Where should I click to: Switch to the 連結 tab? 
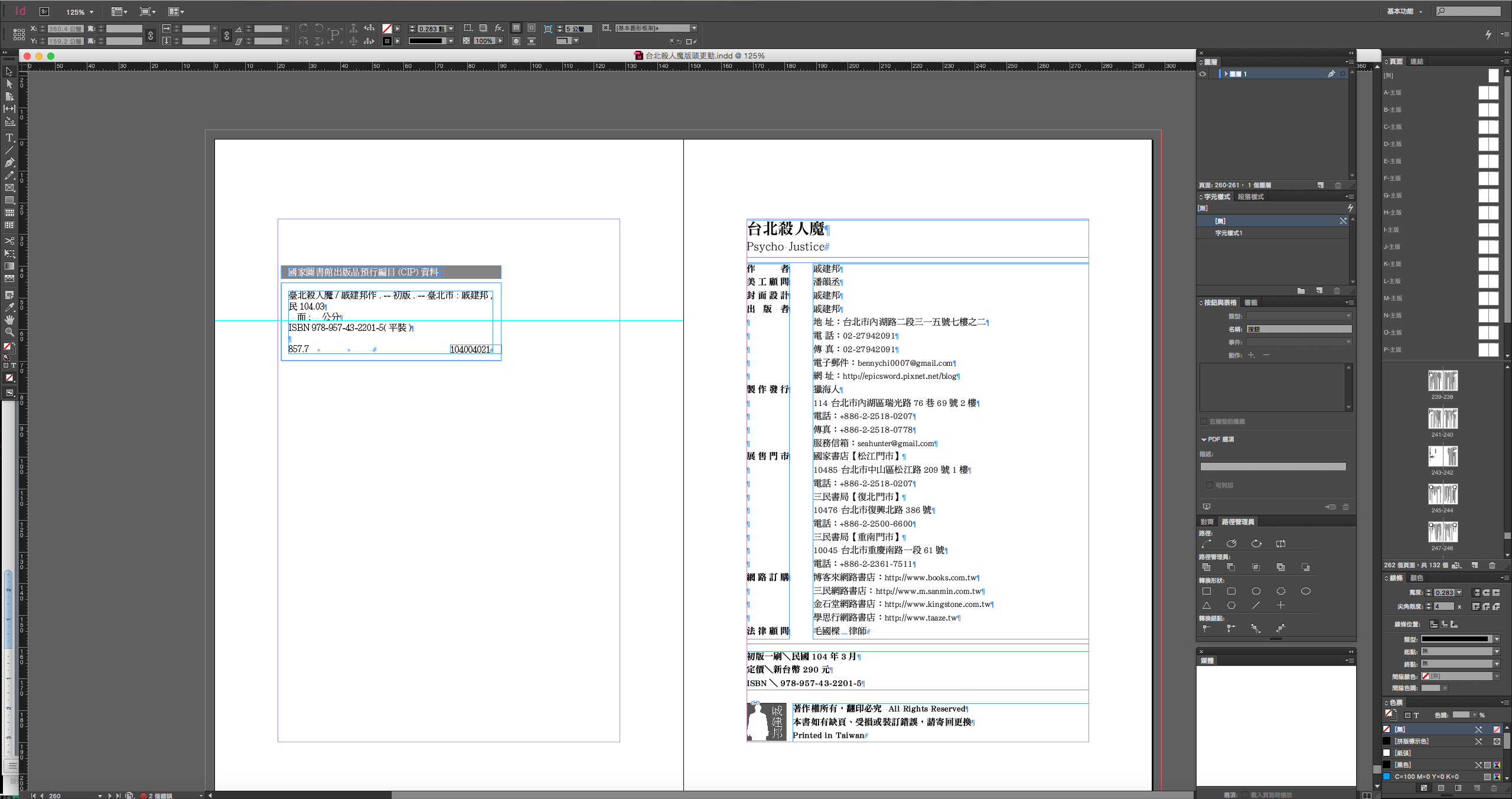(x=1416, y=61)
